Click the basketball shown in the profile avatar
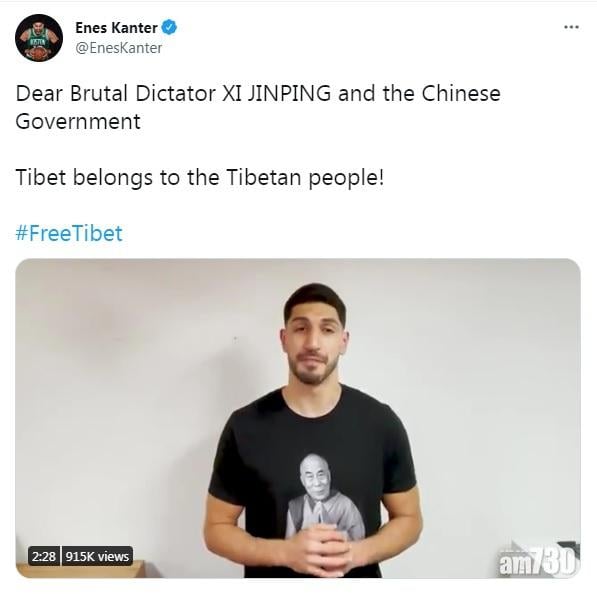The image size is (597, 594). (38, 53)
